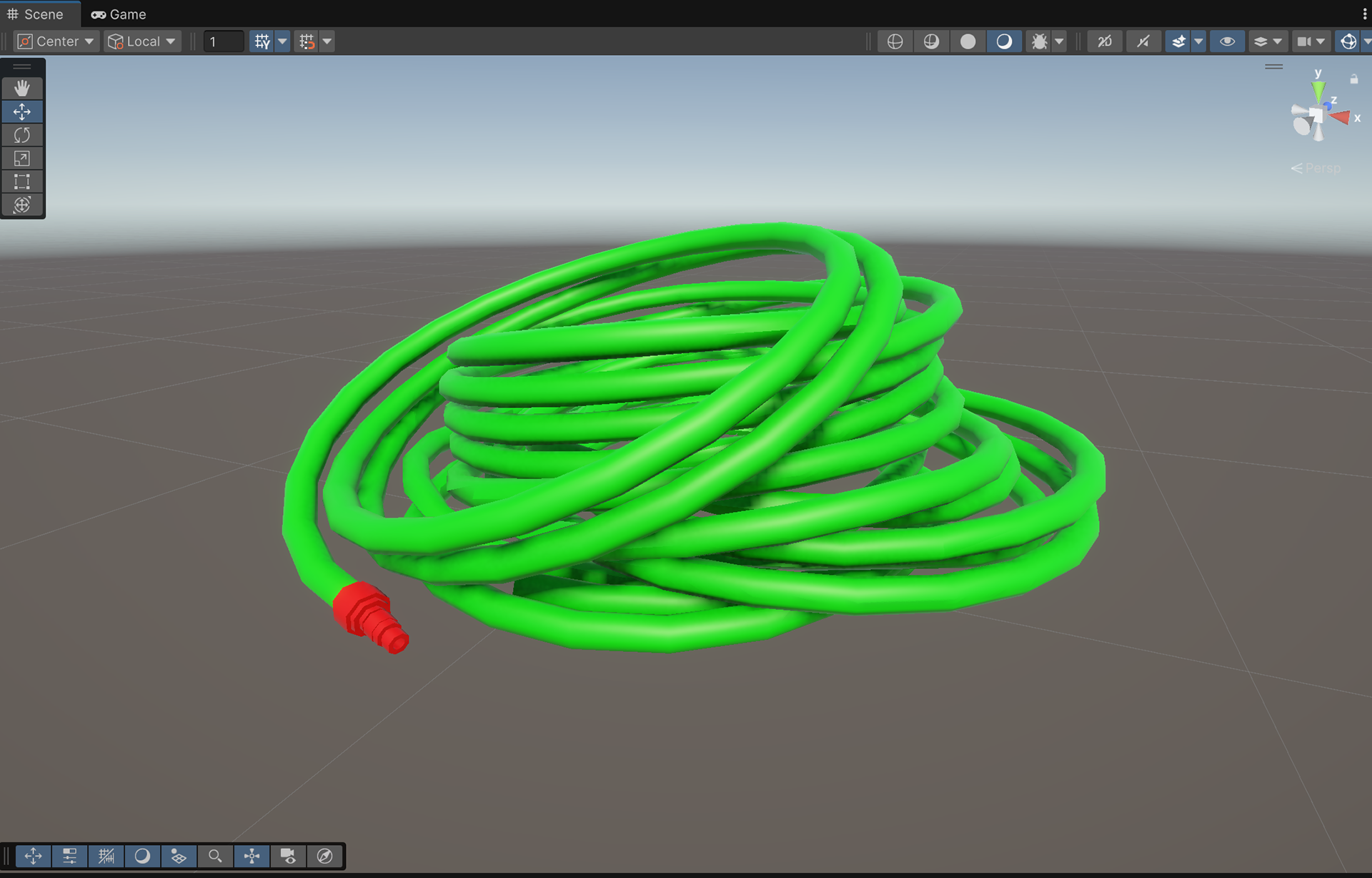
Task: Toggle the gizmos button
Action: click(x=1348, y=41)
